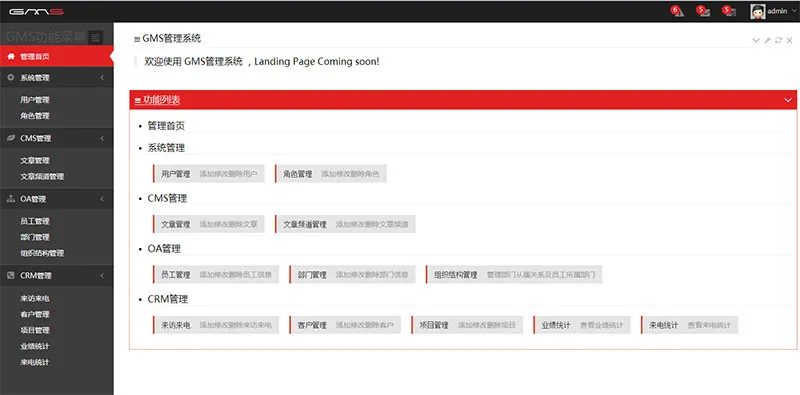Viewport: 800px width, 395px height.
Task: Select CMS管理 sidebar section header
Action: point(57,138)
